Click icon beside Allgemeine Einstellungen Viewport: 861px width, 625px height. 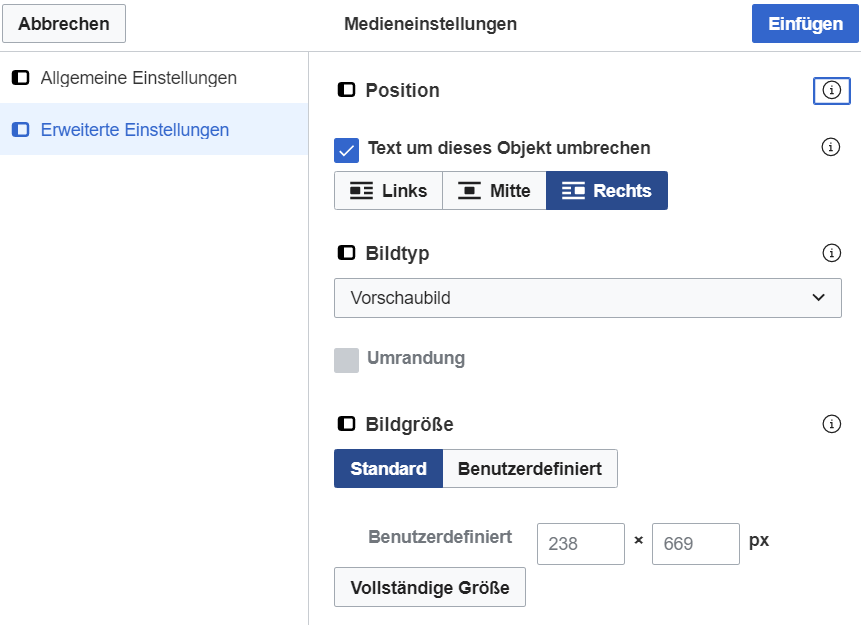[21, 78]
